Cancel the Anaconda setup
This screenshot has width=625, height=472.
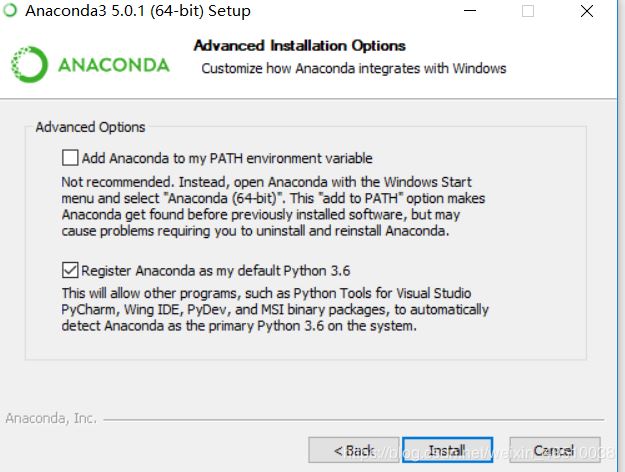554,450
